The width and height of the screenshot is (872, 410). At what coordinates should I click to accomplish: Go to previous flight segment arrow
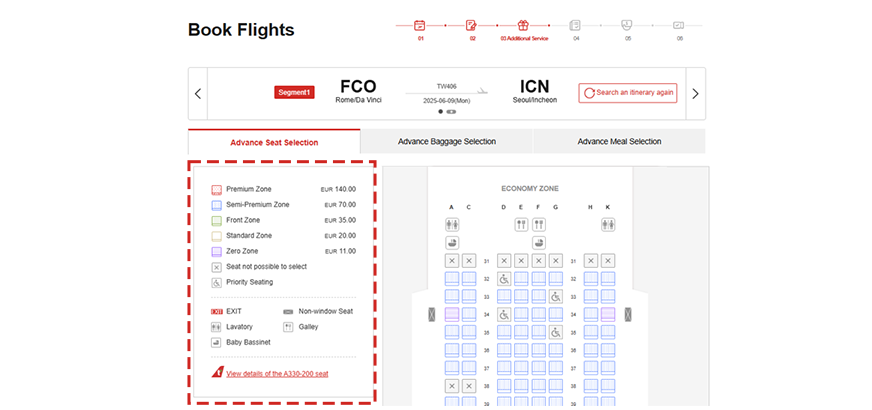click(198, 94)
